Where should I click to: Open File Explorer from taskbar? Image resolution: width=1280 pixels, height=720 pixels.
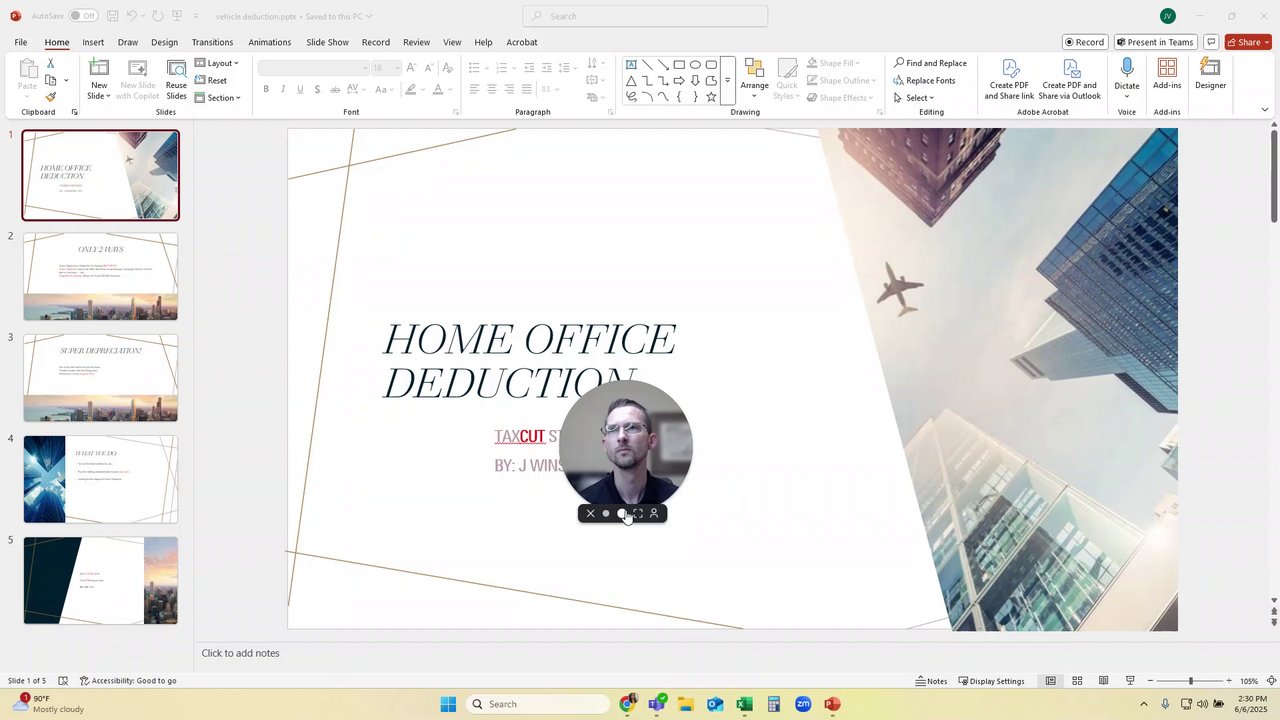point(686,704)
